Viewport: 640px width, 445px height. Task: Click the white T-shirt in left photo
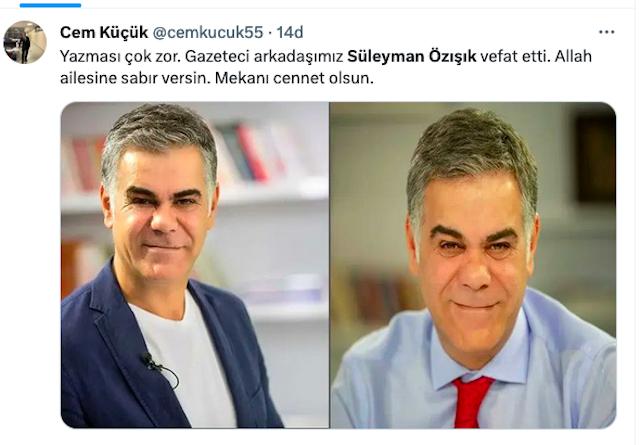coord(188,359)
